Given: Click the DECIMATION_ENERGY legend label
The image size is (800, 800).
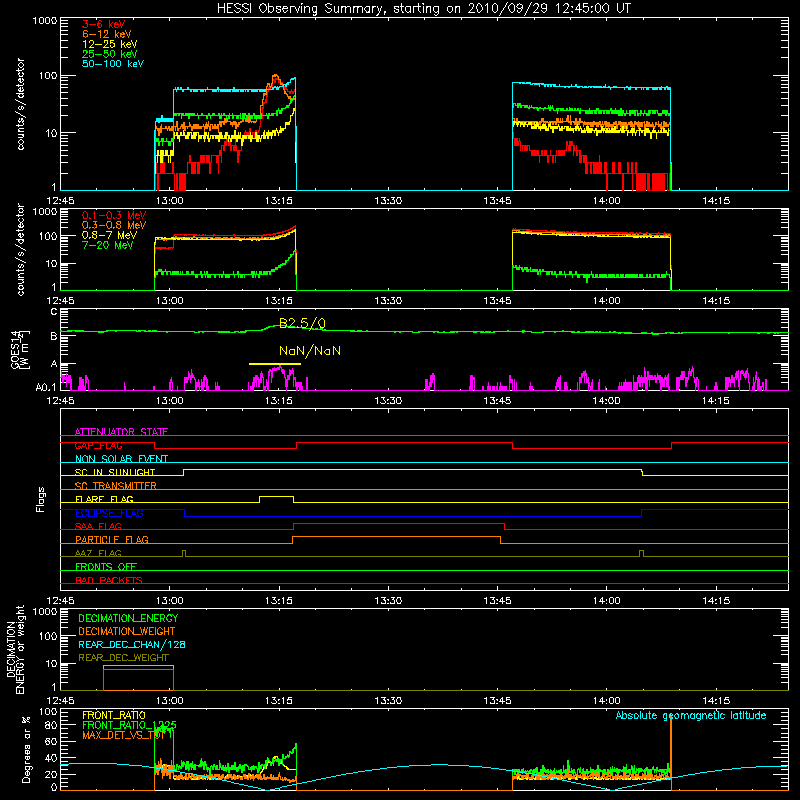Looking at the screenshot, I should click(x=128, y=618).
